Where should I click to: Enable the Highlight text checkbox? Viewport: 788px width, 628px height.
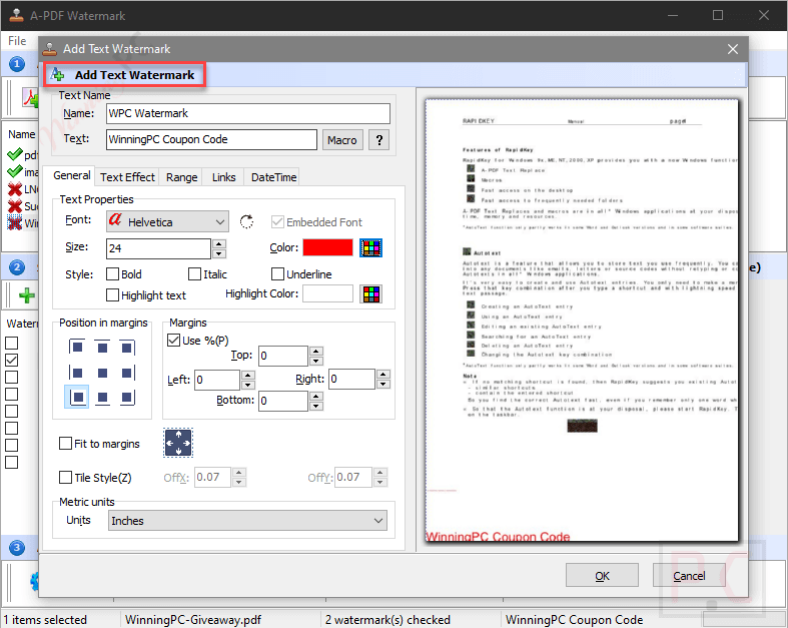coord(112,295)
